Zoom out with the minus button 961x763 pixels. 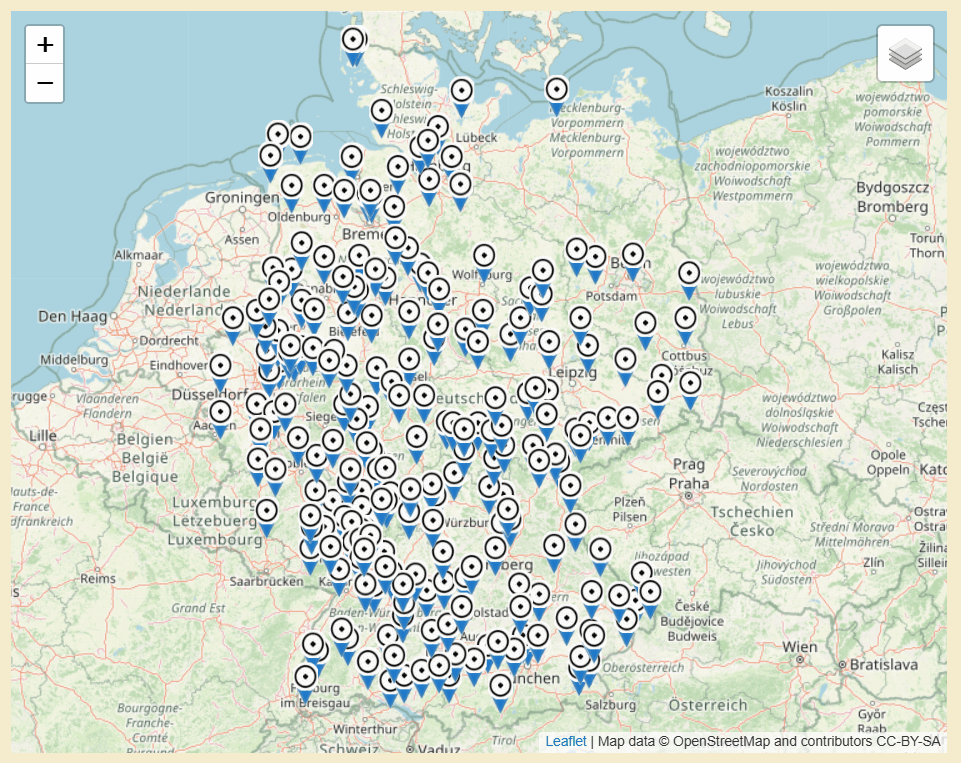click(x=45, y=83)
